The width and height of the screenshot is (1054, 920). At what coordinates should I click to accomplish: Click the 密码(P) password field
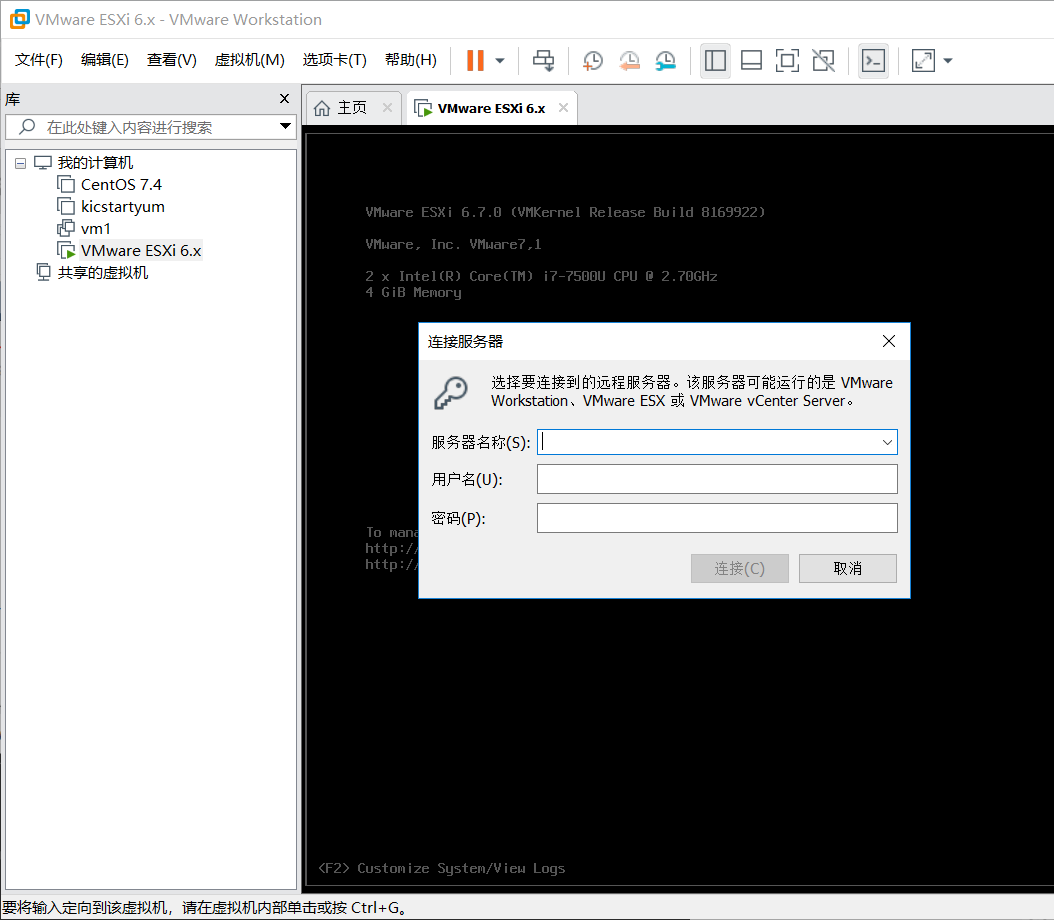point(717,518)
